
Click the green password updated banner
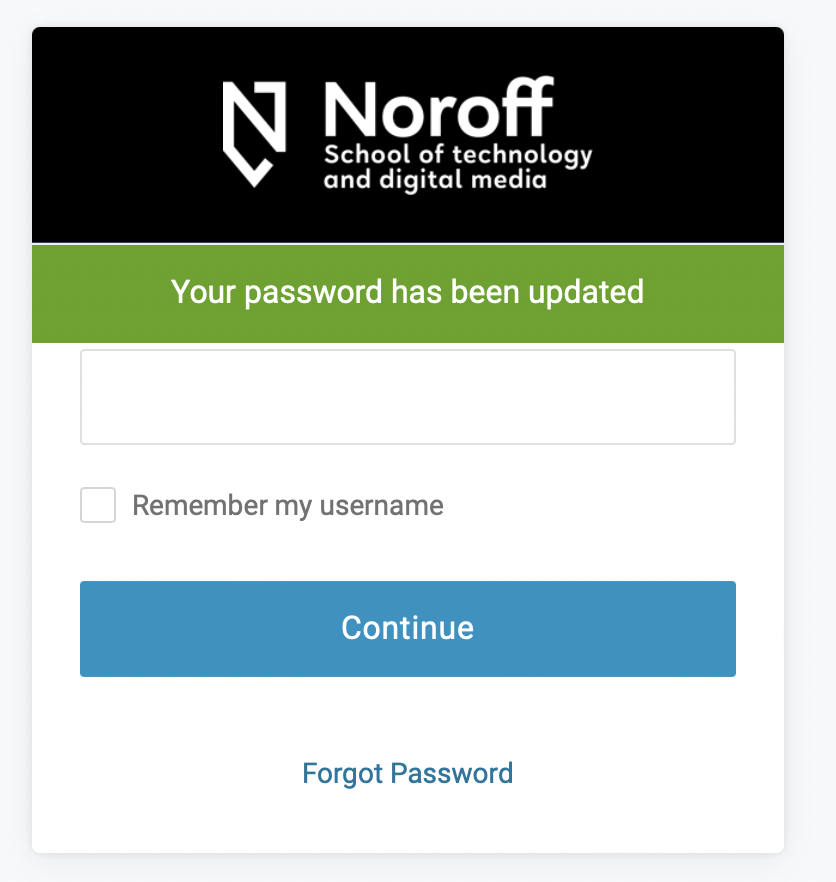pos(408,294)
